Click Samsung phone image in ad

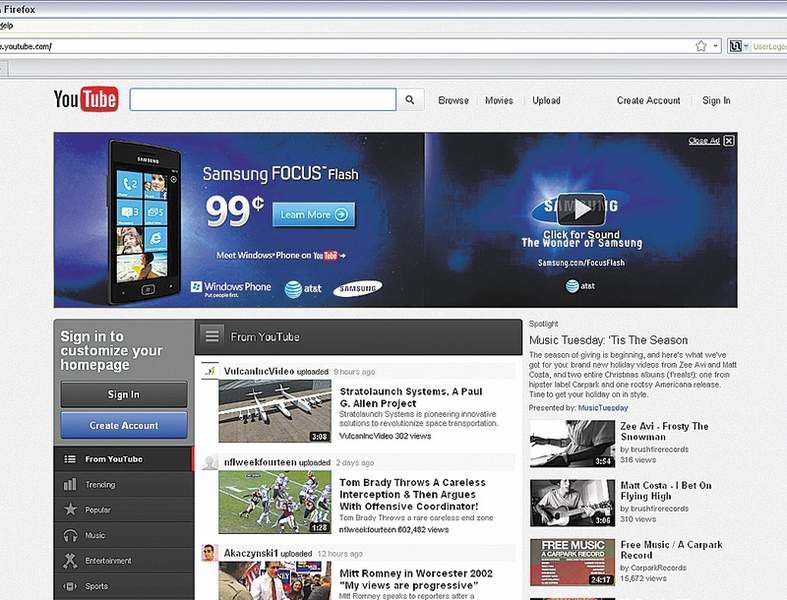144,222
